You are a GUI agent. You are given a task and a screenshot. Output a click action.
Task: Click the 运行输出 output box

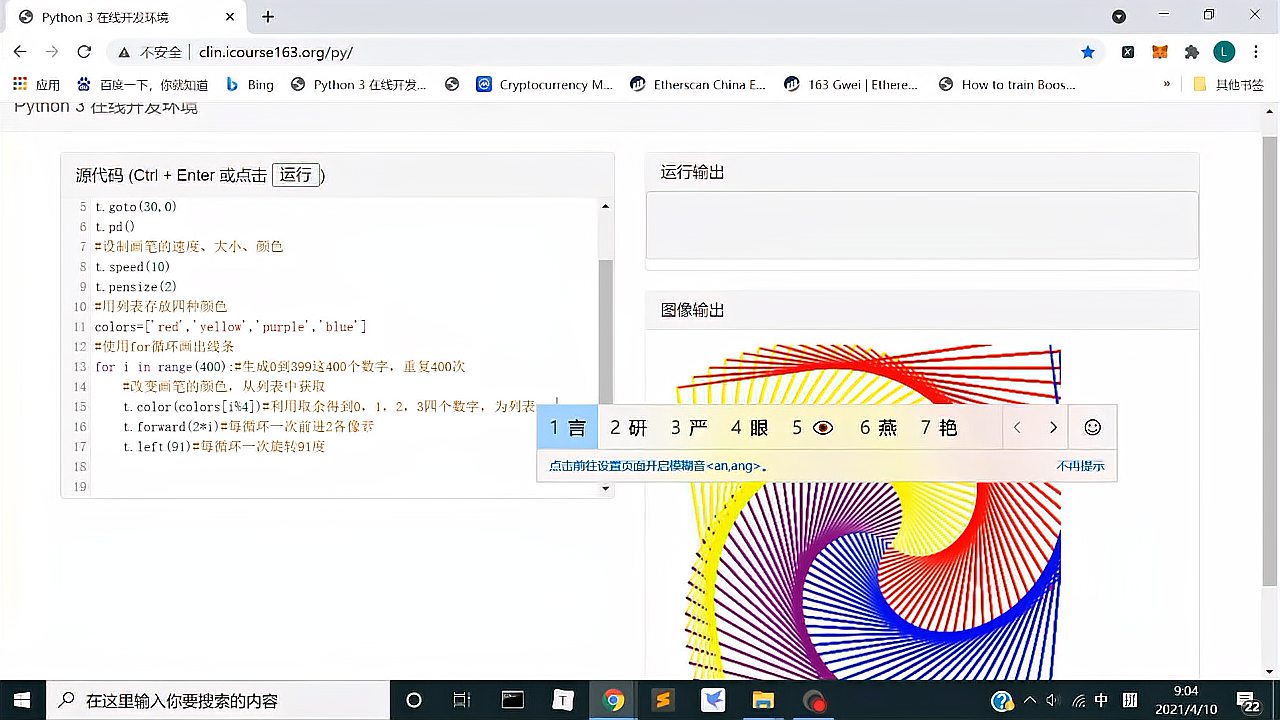click(922, 225)
